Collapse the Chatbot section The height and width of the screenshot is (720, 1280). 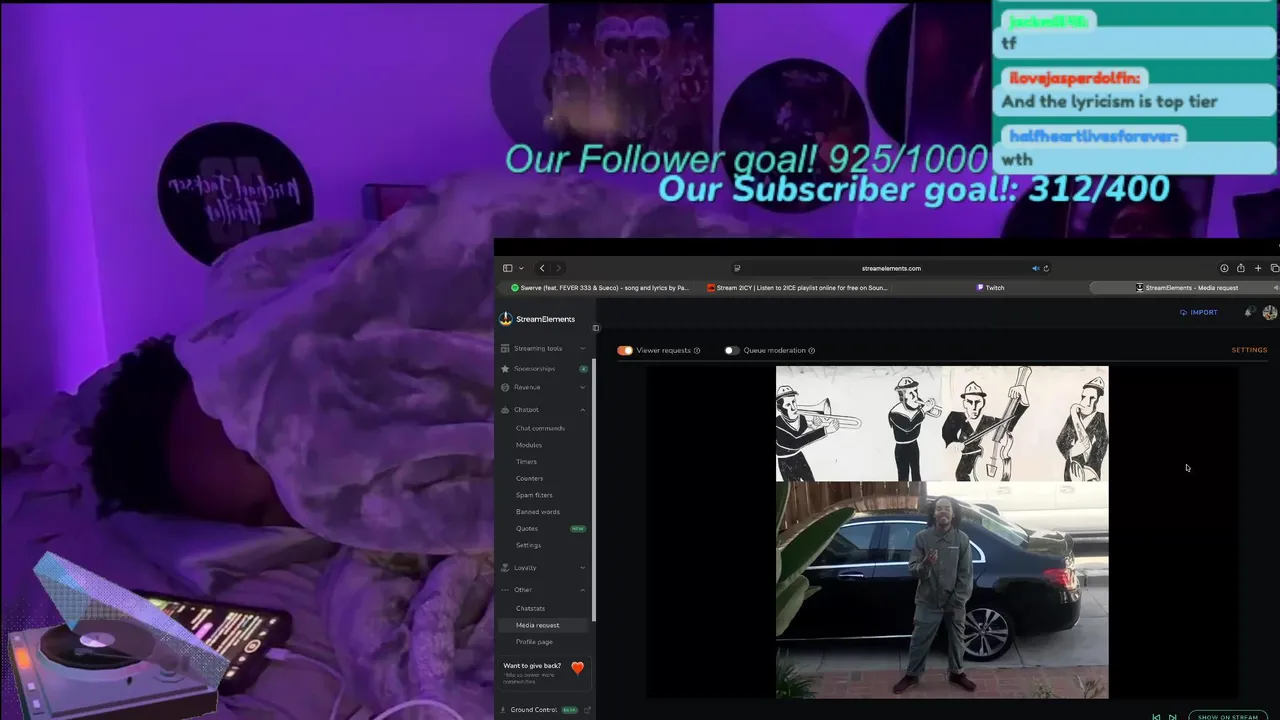(x=545, y=410)
